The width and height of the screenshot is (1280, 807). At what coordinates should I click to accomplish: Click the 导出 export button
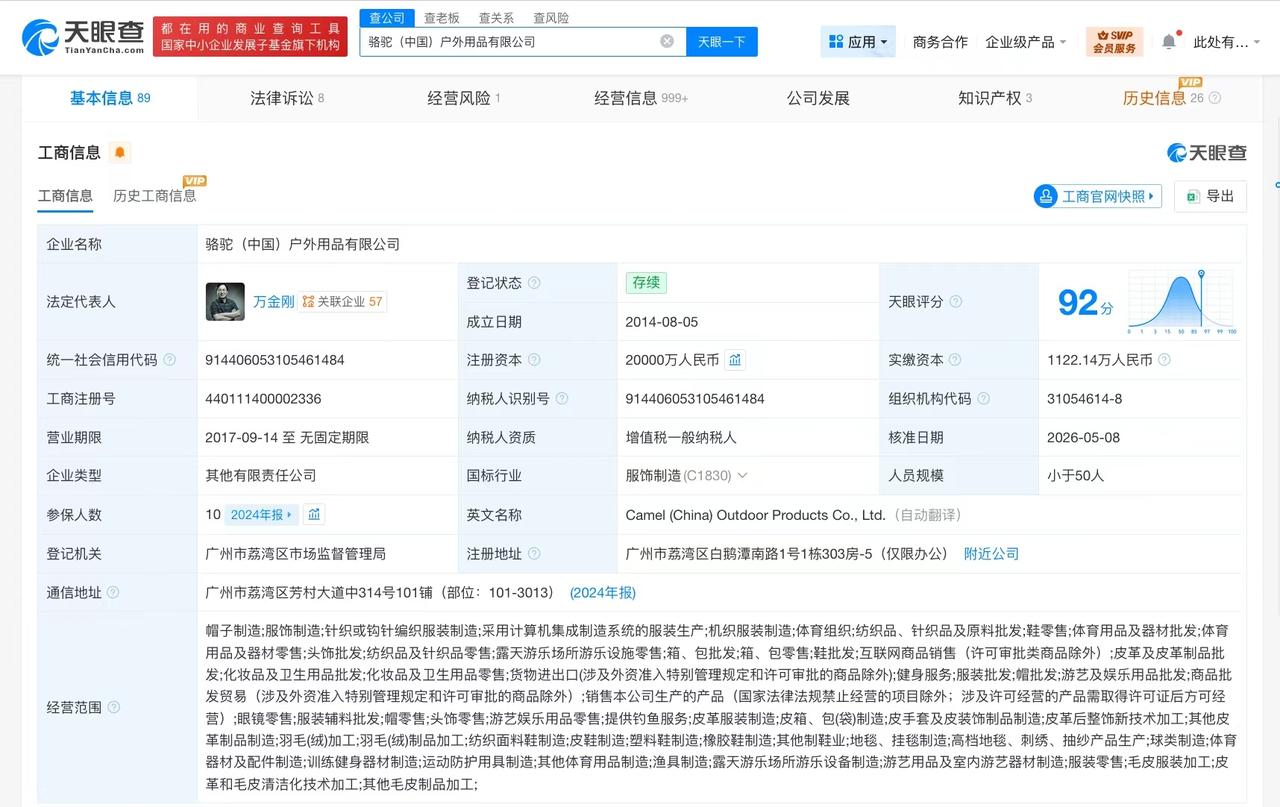click(1210, 196)
